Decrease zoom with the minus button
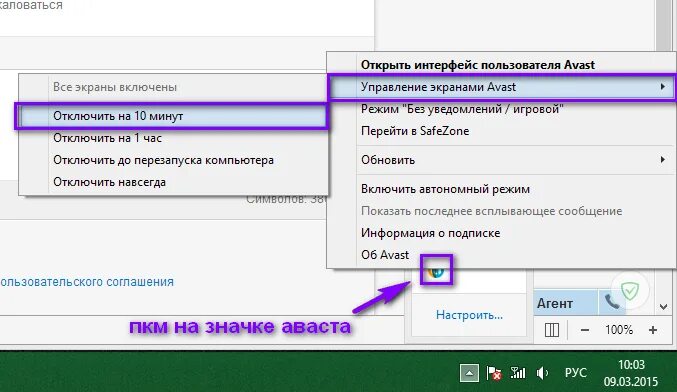 click(x=585, y=330)
